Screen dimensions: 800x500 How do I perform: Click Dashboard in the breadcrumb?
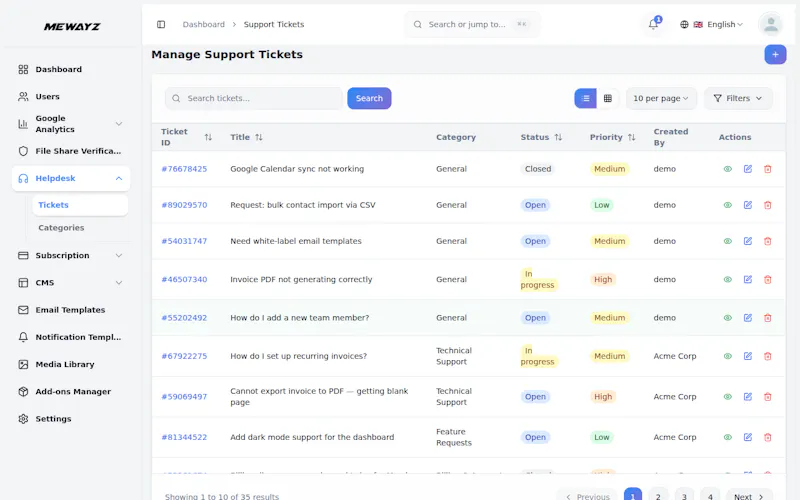point(204,24)
